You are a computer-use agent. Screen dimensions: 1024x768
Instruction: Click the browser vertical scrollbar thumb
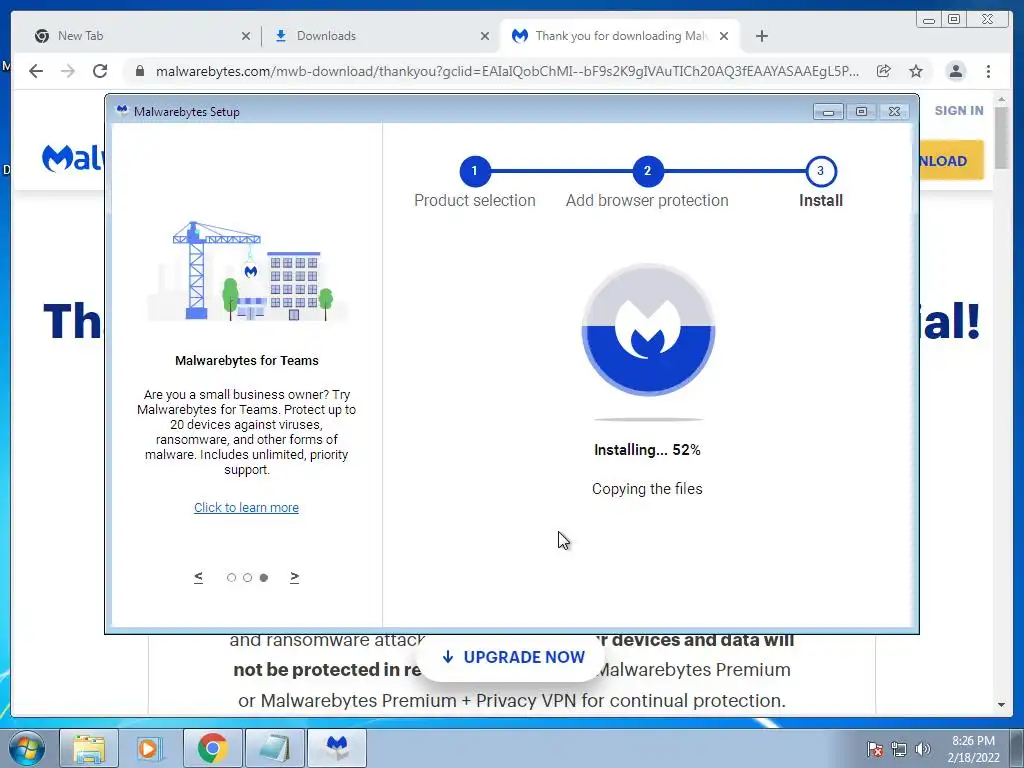tap(1001, 138)
